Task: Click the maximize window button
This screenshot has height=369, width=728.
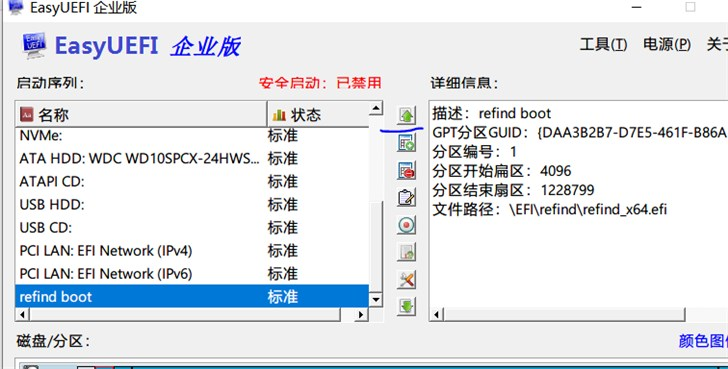Action: click(690, 7)
